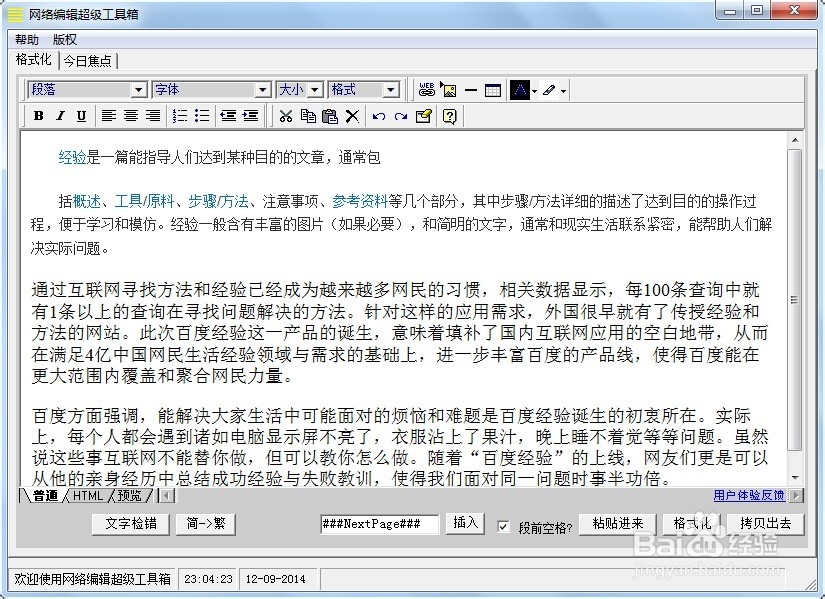Click the horizontal scroll right arrow
Screen dimensions: 825x599
click(797, 495)
